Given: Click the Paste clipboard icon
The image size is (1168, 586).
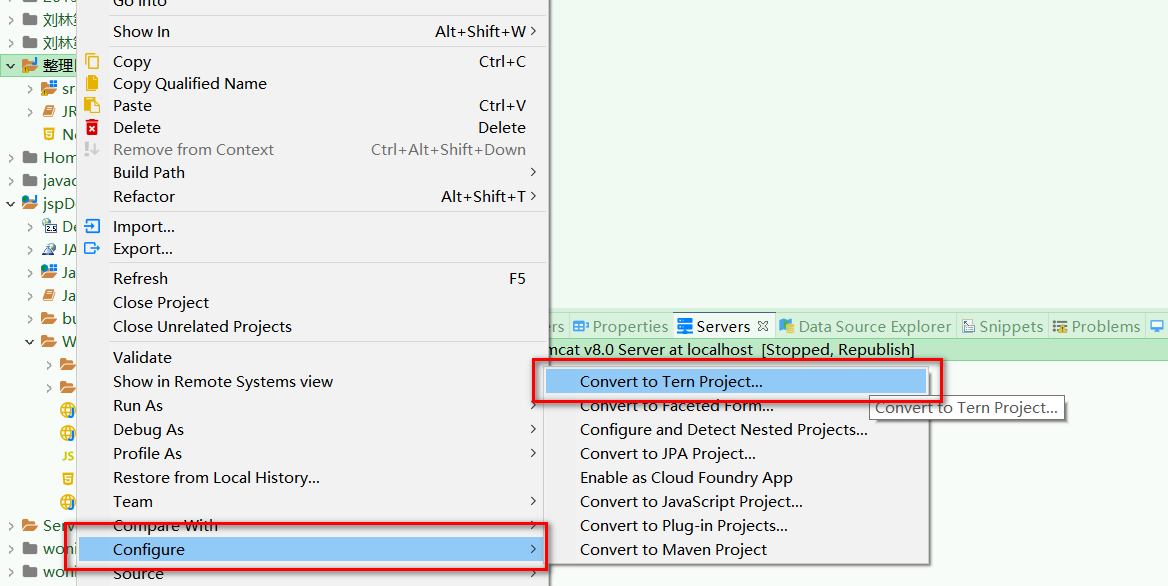Looking at the screenshot, I should [x=92, y=105].
